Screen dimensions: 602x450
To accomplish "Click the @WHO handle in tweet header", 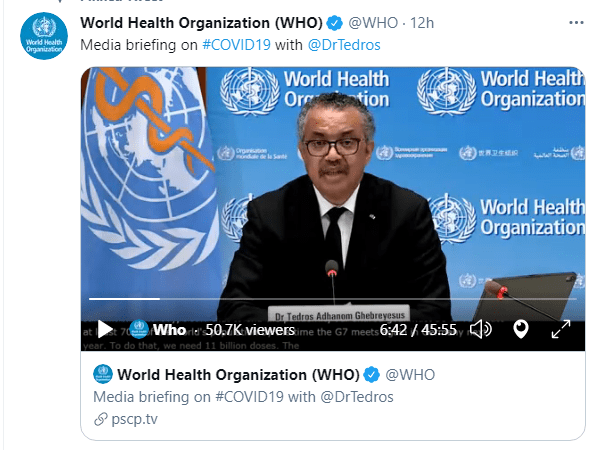I will tap(373, 23).
